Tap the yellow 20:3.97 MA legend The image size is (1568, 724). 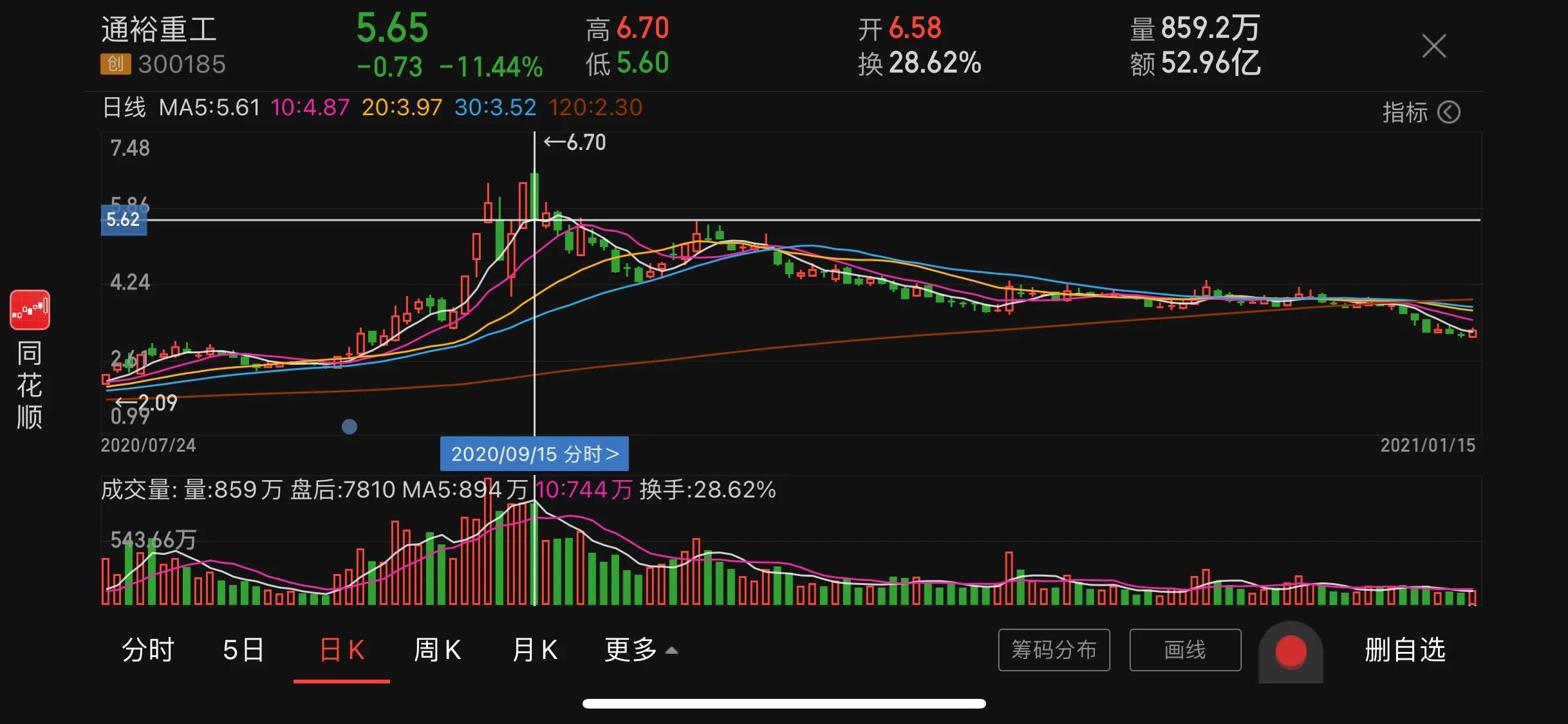point(402,107)
